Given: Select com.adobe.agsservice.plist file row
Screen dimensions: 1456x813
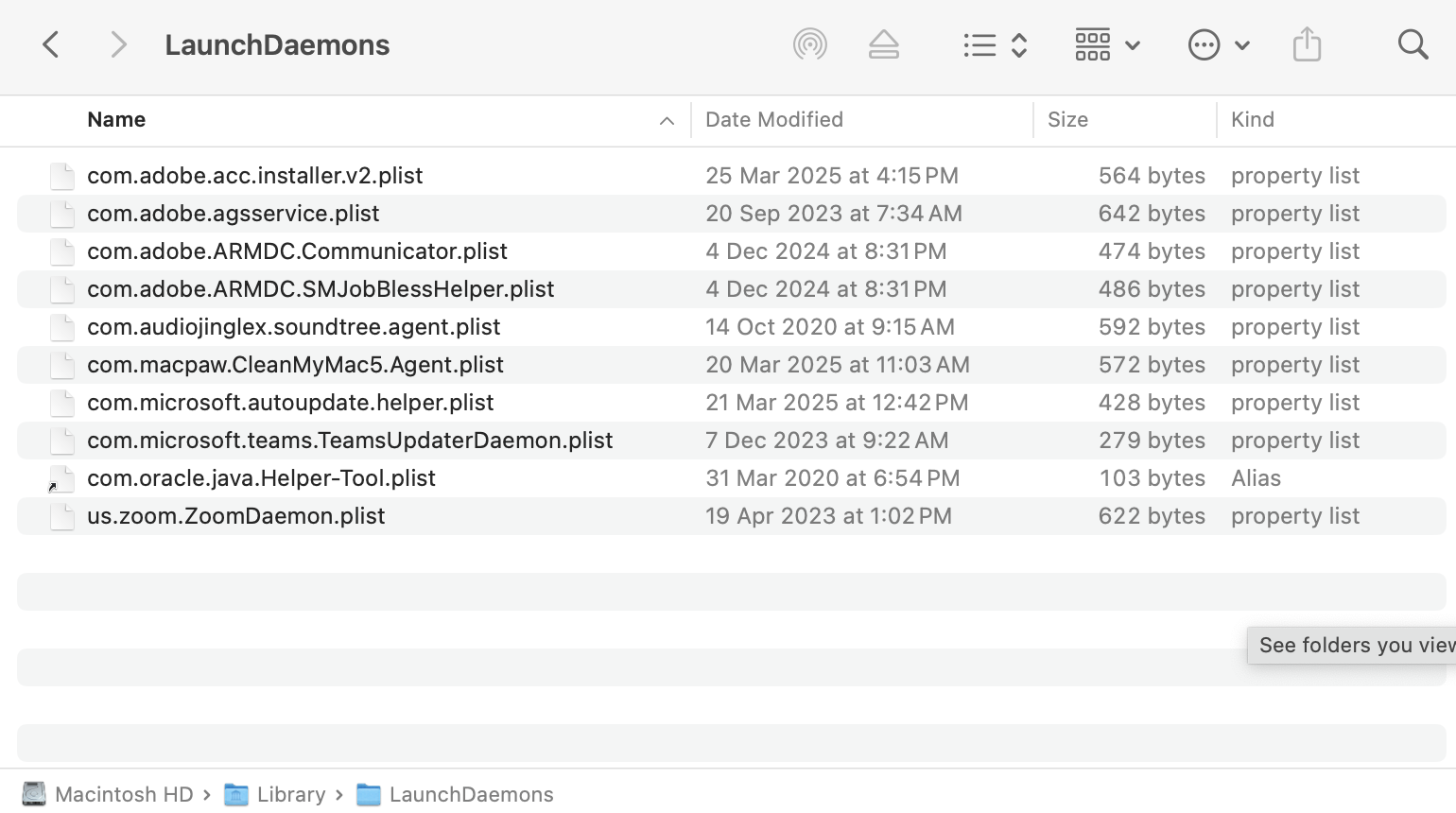Looking at the screenshot, I should [x=233, y=214].
